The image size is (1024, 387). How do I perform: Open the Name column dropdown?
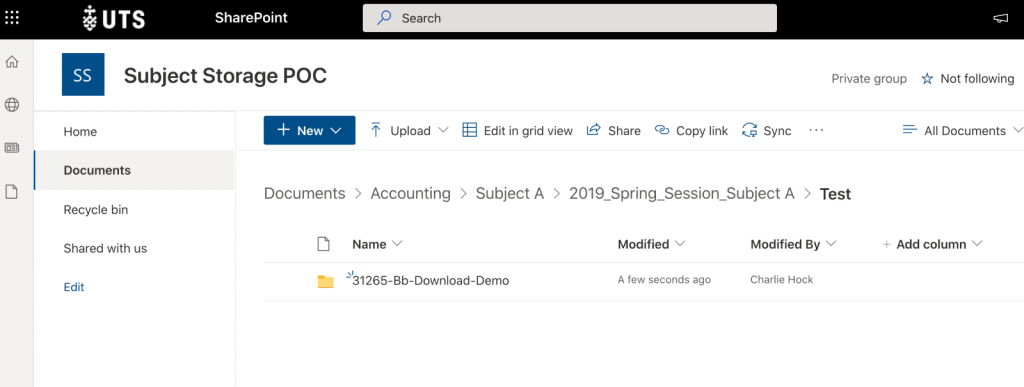pos(396,244)
